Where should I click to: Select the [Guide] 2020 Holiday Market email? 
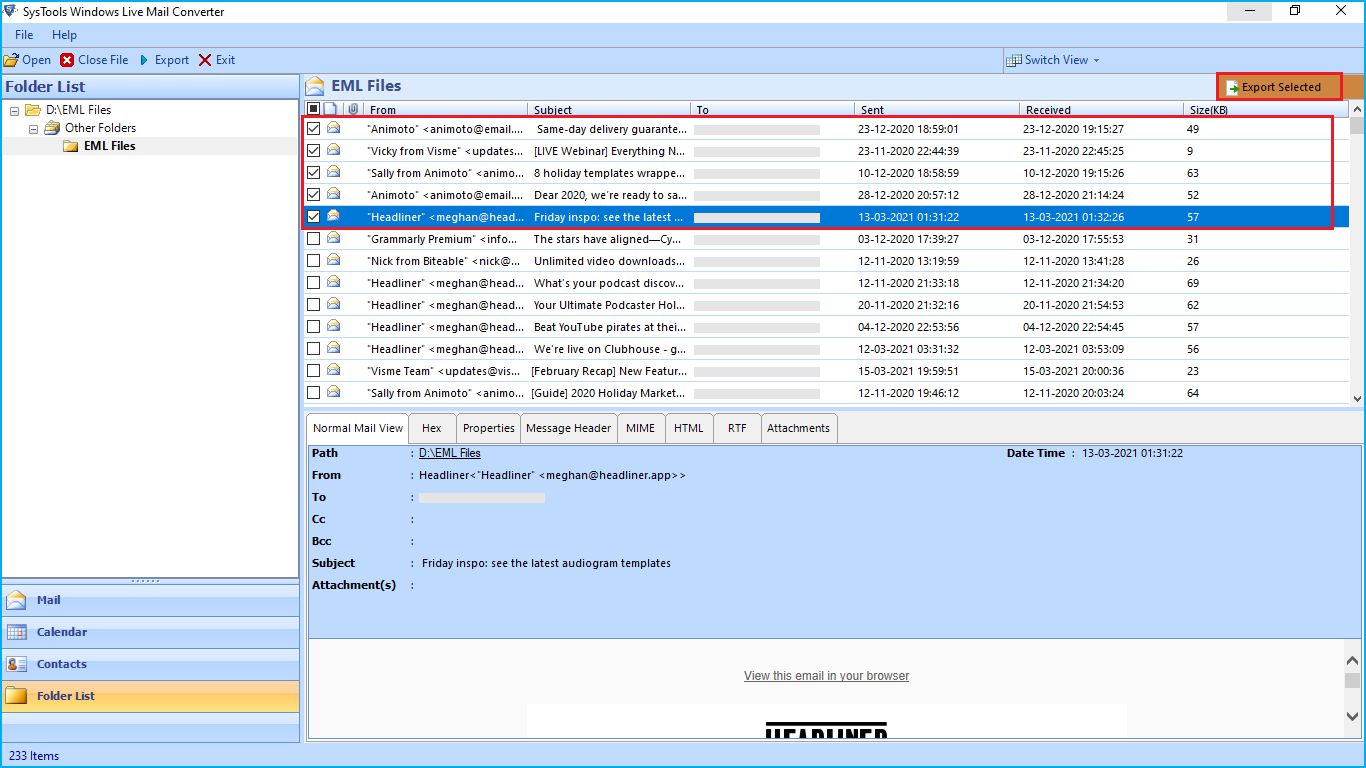pyautogui.click(x=826, y=393)
